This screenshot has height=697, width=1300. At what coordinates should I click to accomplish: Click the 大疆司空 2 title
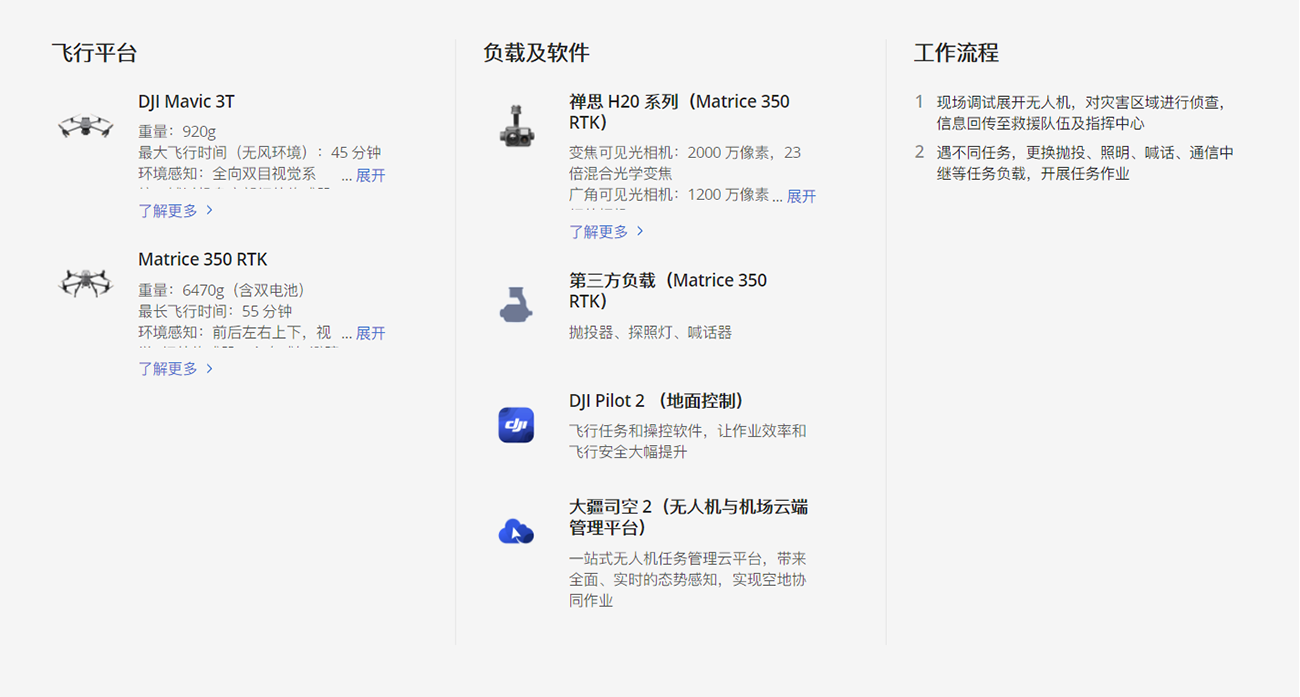click(688, 517)
